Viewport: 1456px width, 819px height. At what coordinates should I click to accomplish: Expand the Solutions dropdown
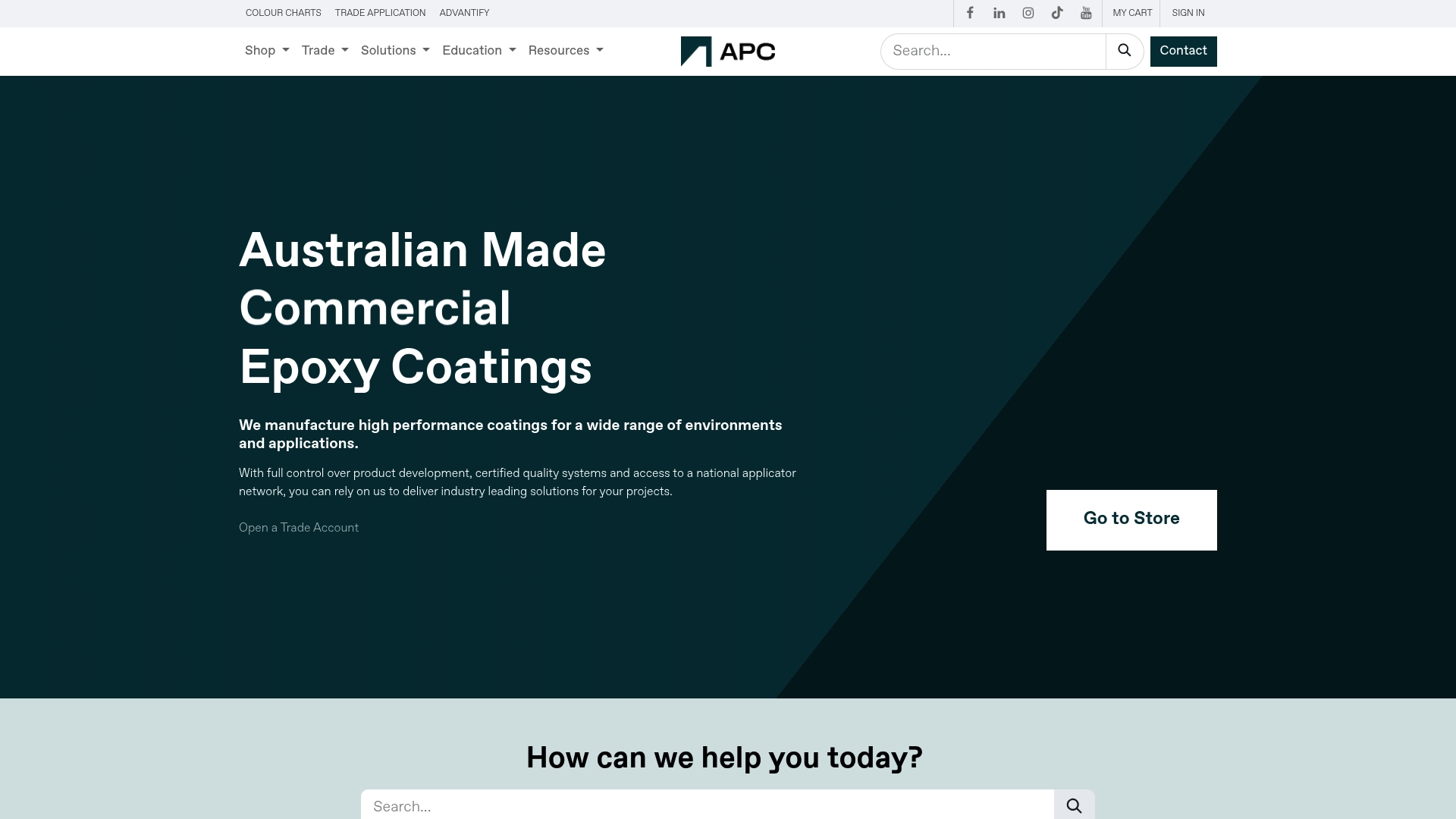click(x=395, y=51)
